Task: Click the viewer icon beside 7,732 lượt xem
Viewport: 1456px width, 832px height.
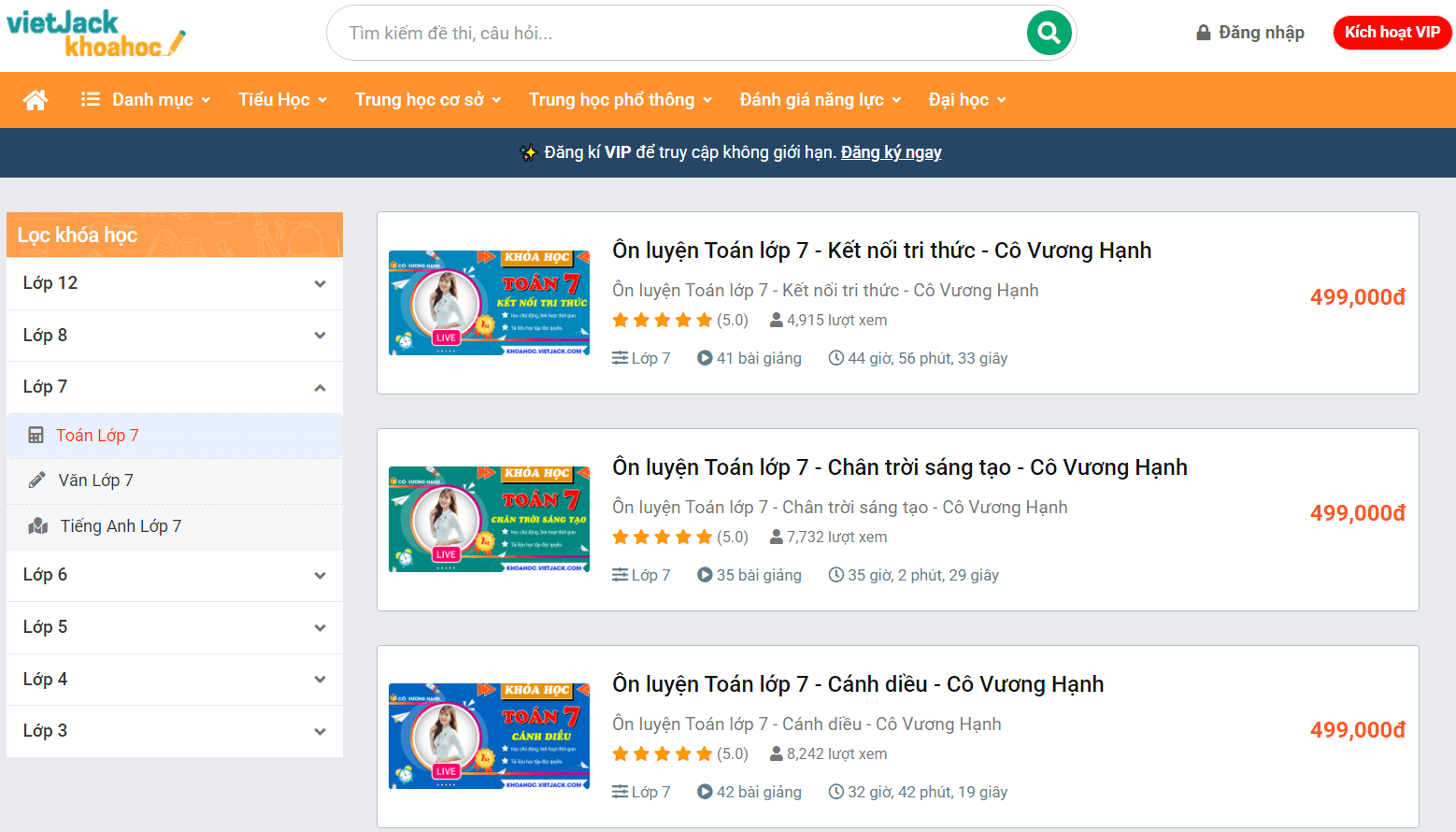Action: (x=777, y=538)
